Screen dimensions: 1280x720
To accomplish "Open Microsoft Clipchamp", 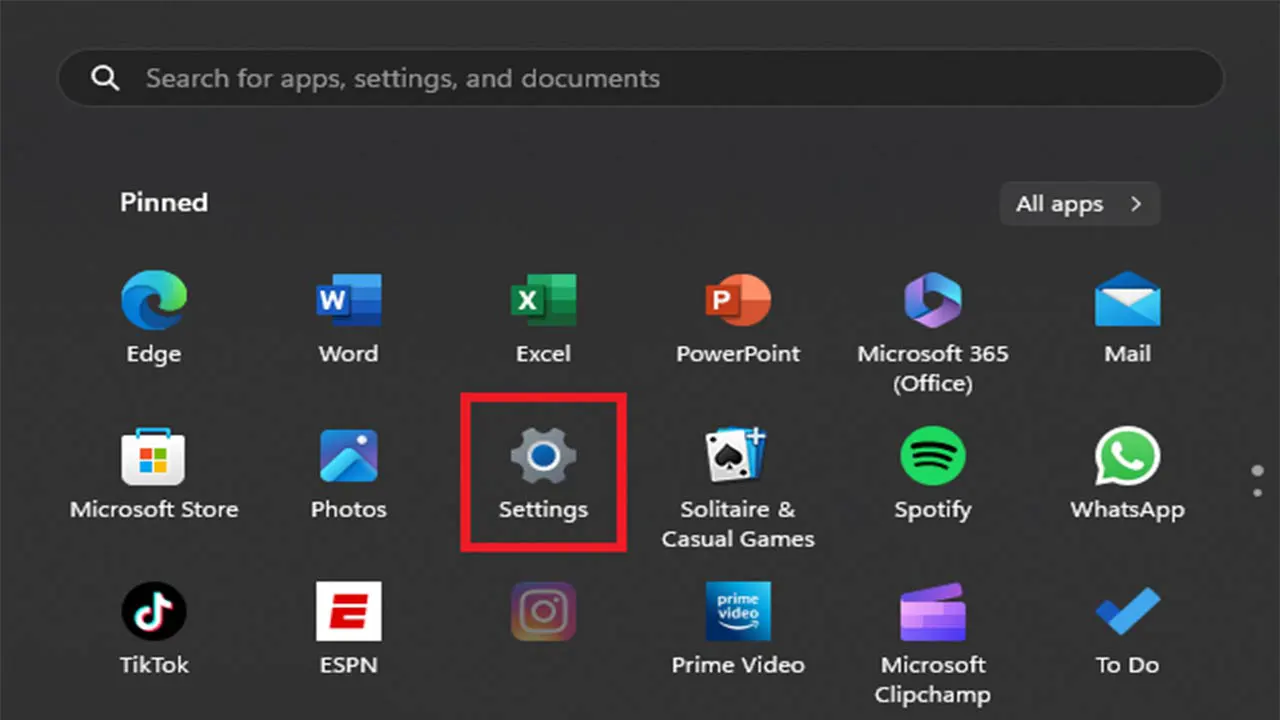I will coord(932,612).
